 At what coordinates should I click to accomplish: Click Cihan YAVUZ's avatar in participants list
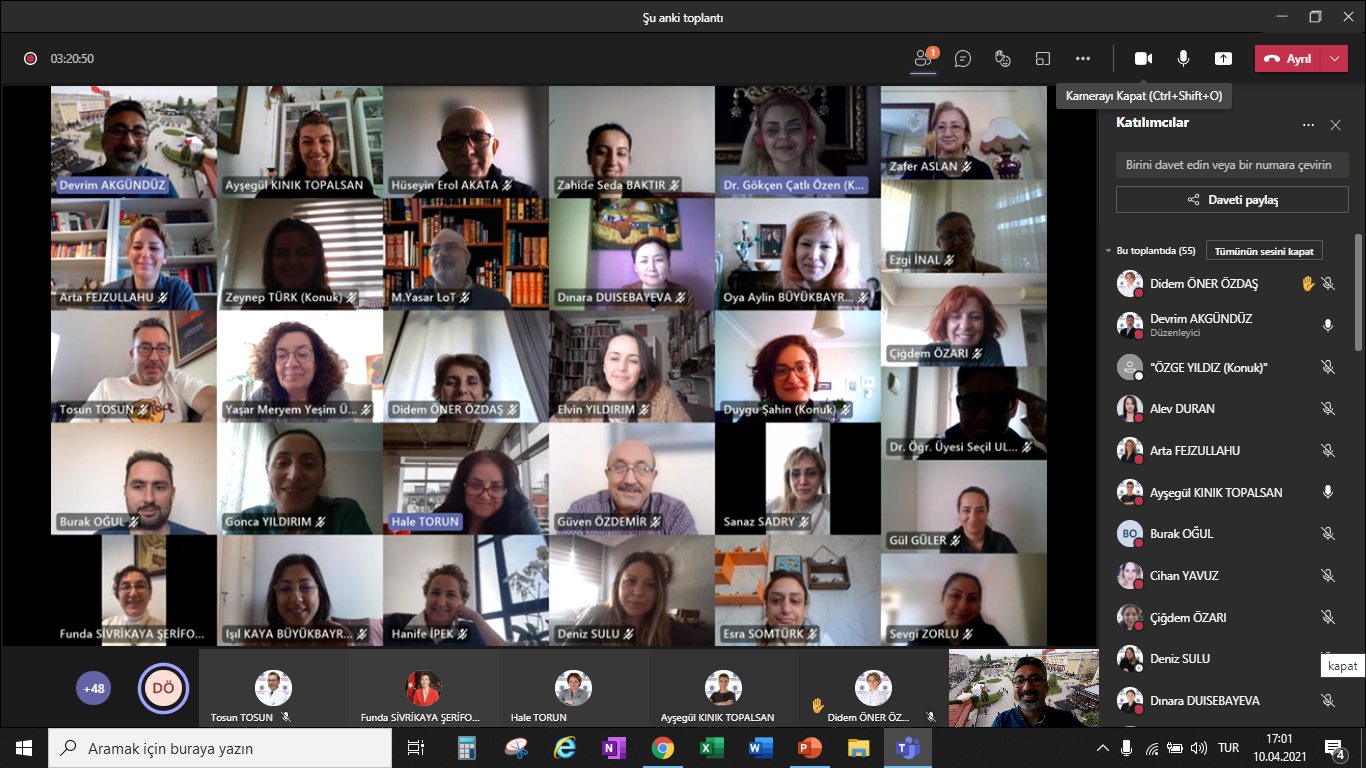coord(1130,576)
